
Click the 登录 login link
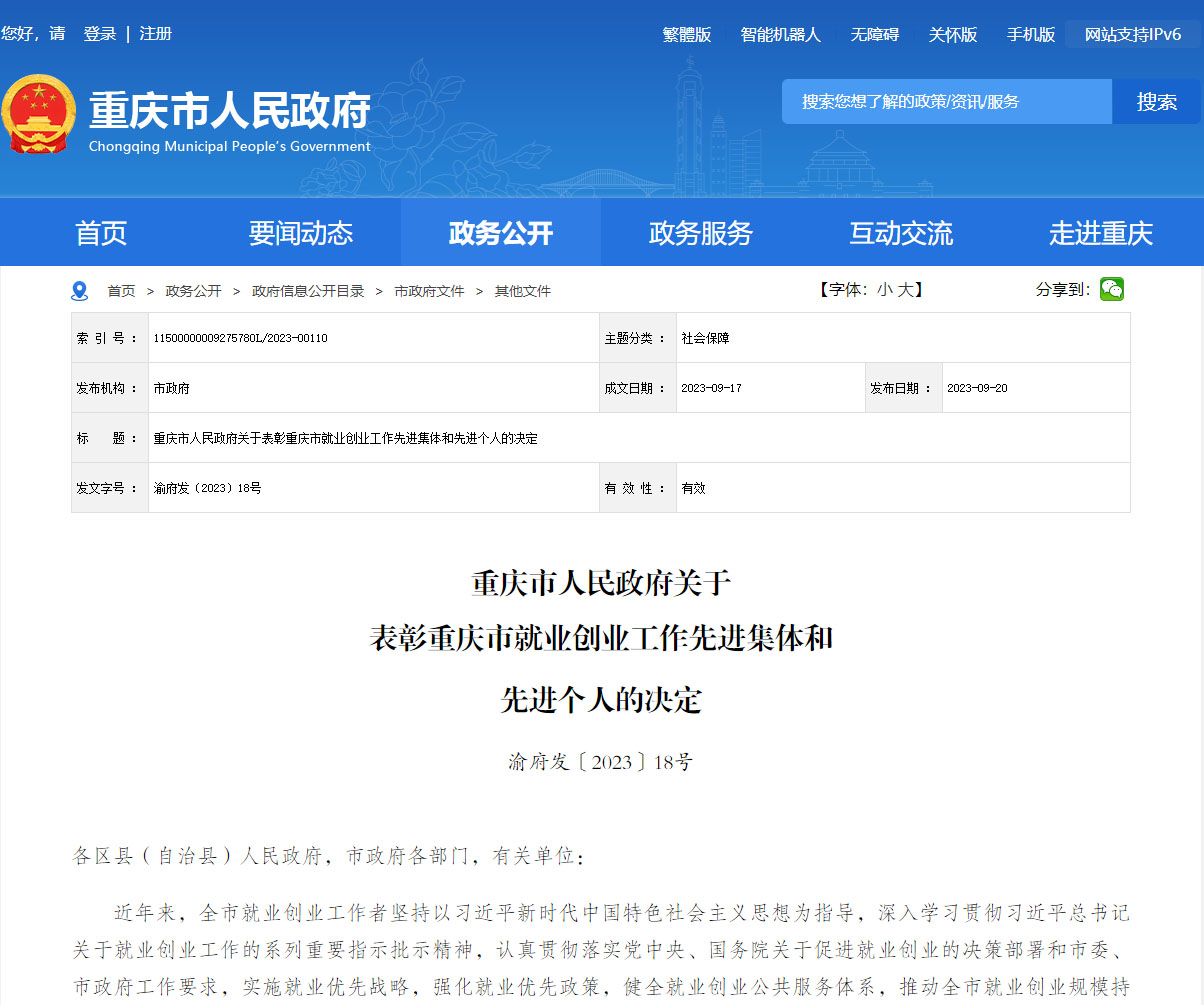pos(100,34)
